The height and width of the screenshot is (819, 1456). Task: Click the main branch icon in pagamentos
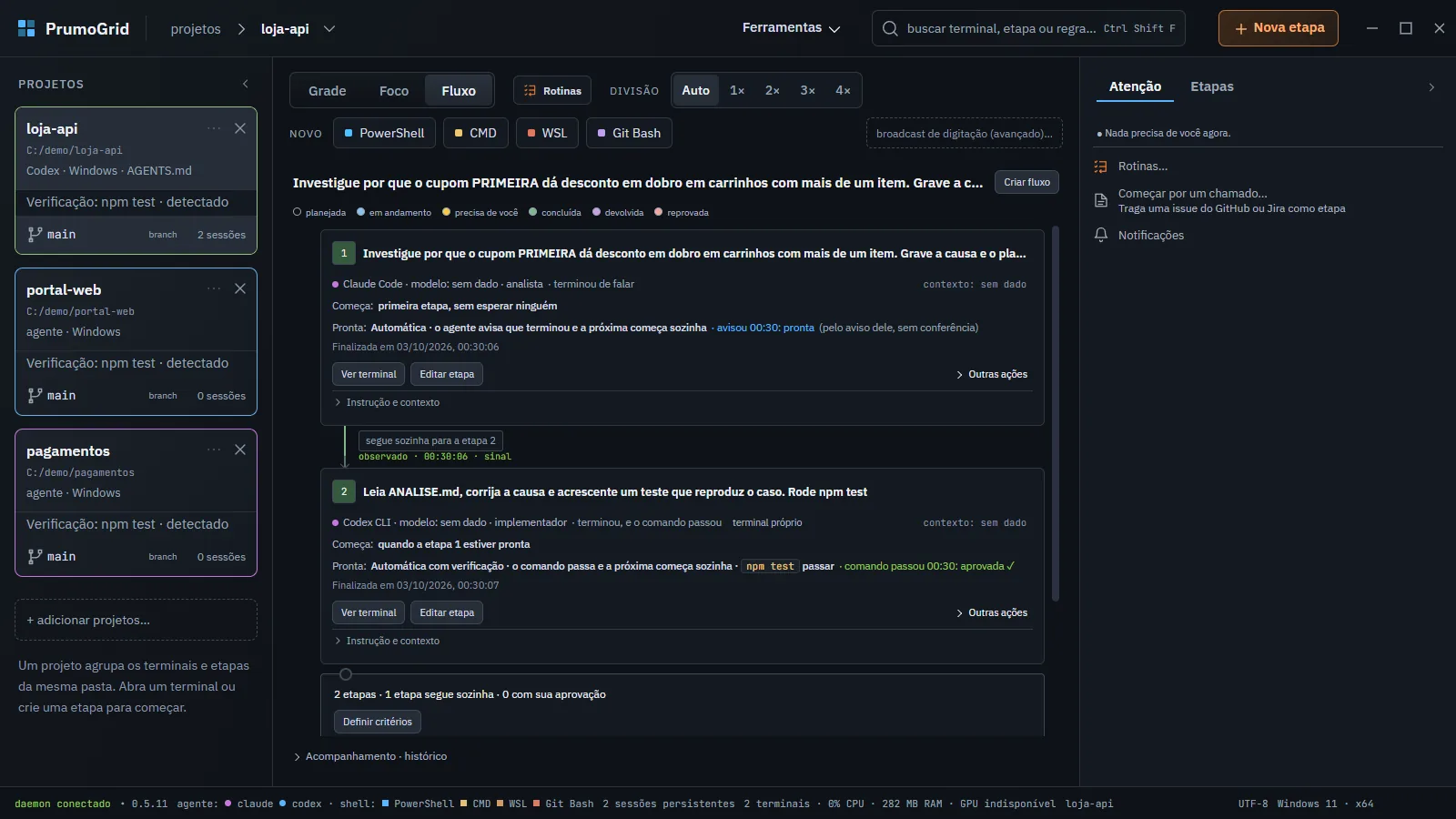[35, 556]
